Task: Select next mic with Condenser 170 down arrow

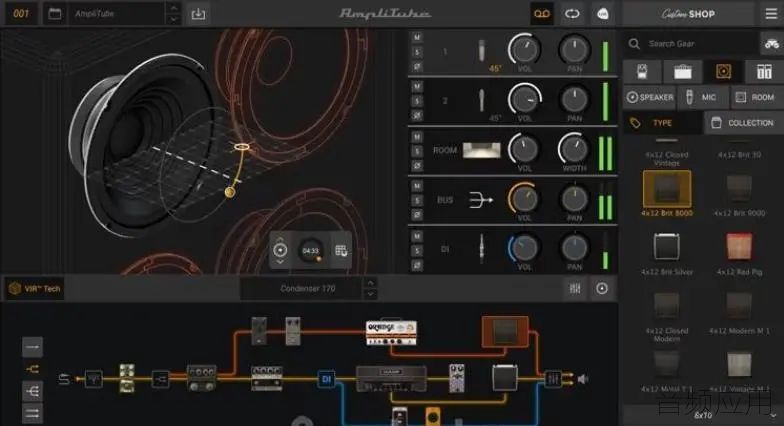Action: point(370,294)
